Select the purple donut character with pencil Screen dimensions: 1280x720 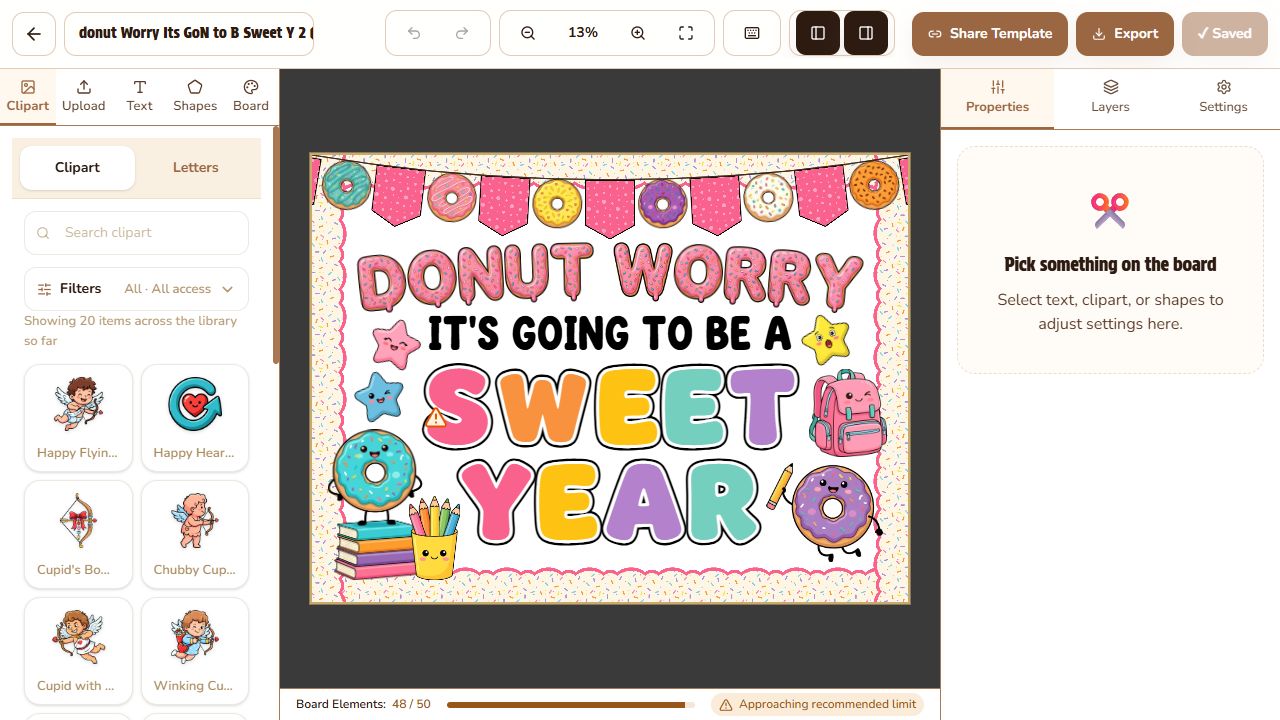[x=832, y=510]
